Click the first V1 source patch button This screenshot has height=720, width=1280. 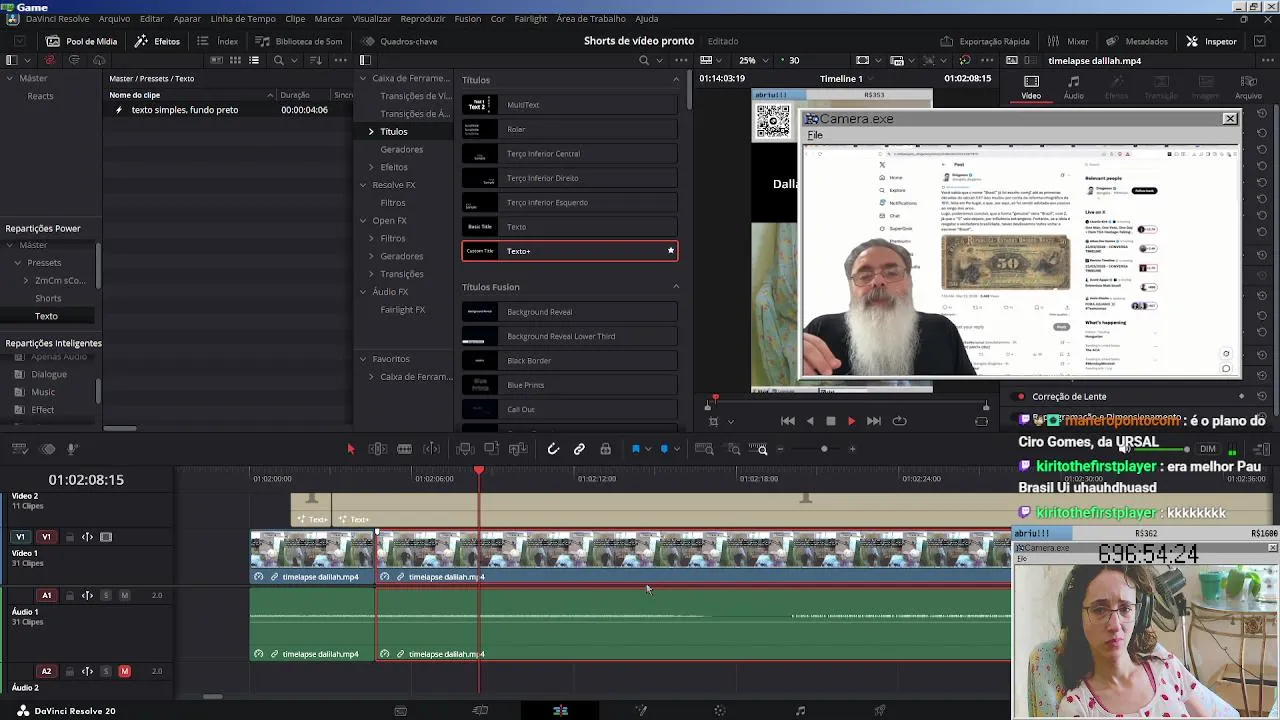click(20, 537)
